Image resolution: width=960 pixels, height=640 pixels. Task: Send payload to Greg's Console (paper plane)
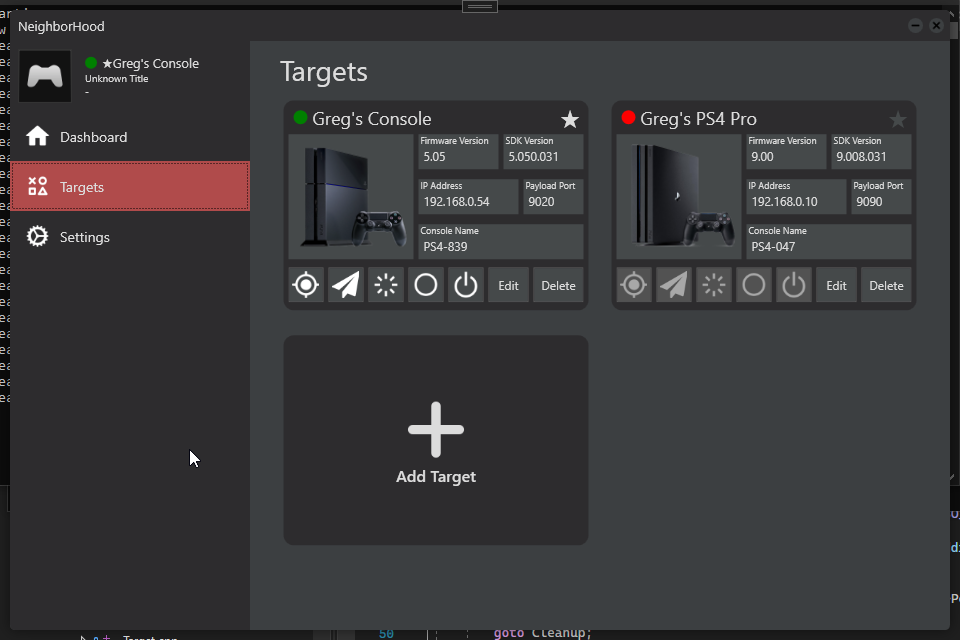click(346, 285)
